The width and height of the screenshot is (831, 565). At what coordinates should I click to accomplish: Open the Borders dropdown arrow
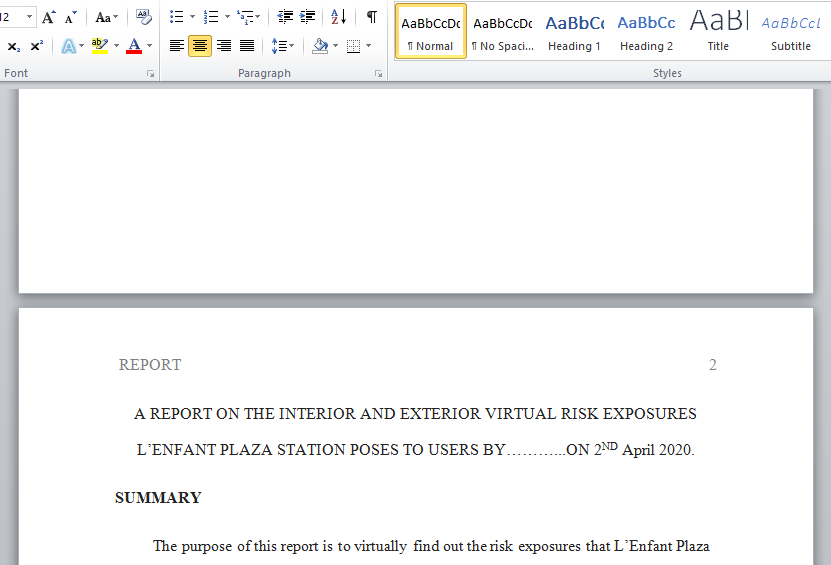[368, 46]
